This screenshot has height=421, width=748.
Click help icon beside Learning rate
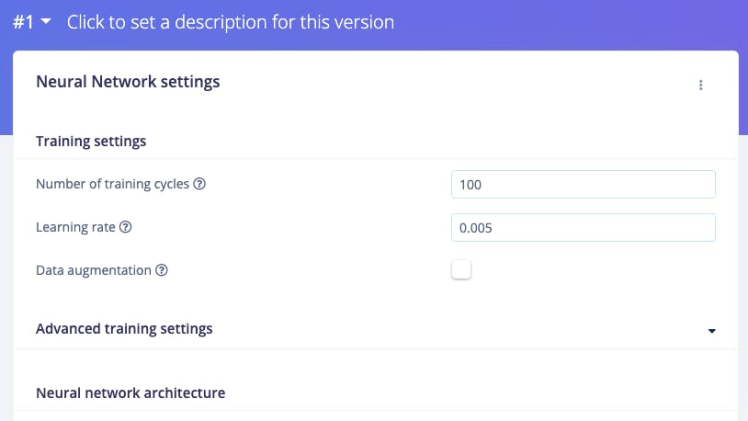(126, 227)
